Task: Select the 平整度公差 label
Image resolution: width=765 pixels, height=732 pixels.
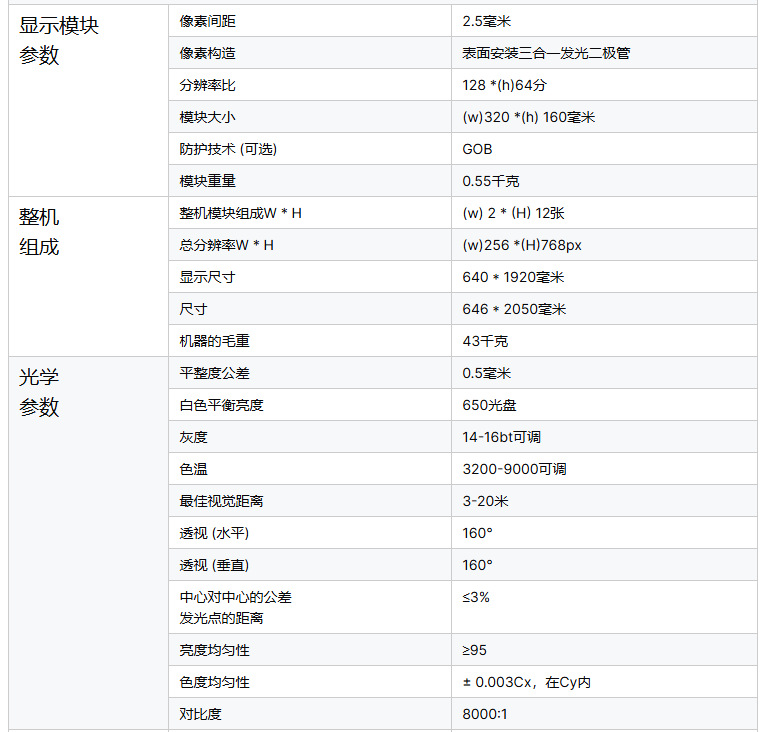Action: (x=214, y=373)
